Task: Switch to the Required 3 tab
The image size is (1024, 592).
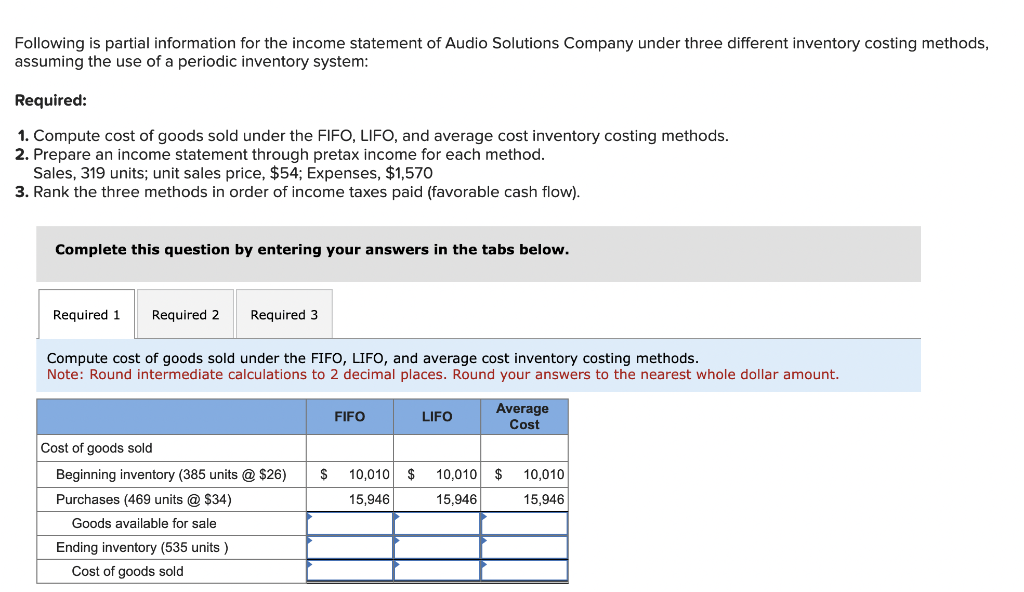Action: 284,314
